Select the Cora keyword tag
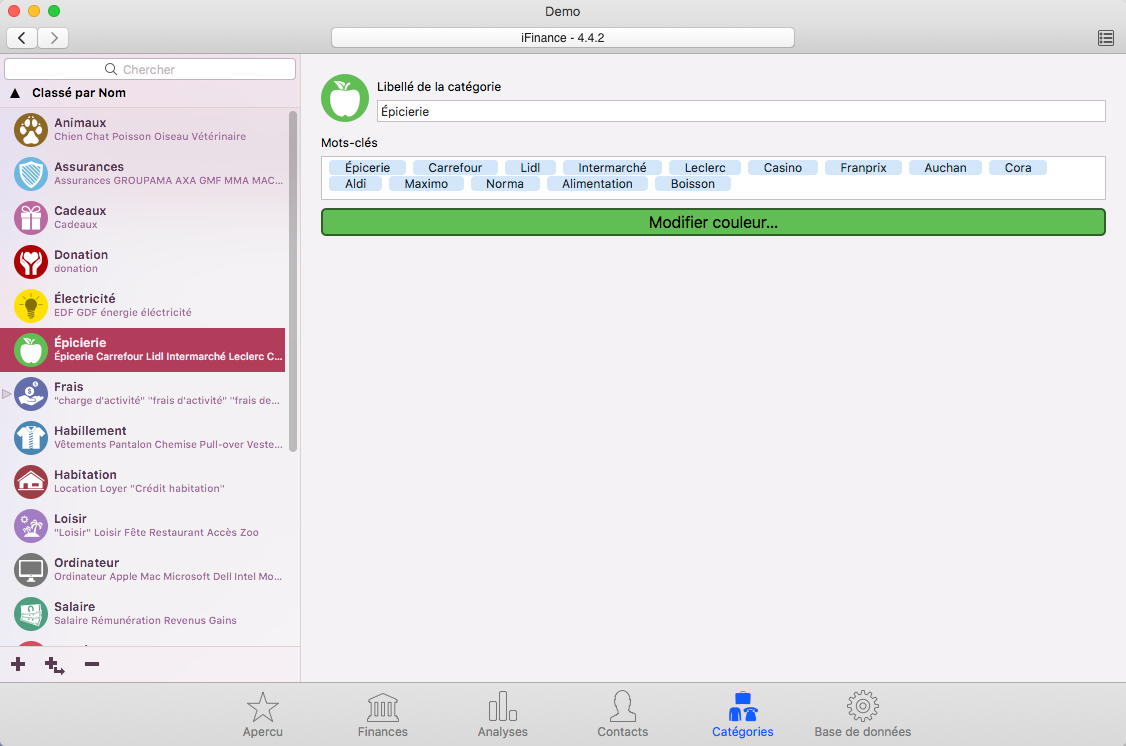The width and height of the screenshot is (1126, 746). point(1018,167)
